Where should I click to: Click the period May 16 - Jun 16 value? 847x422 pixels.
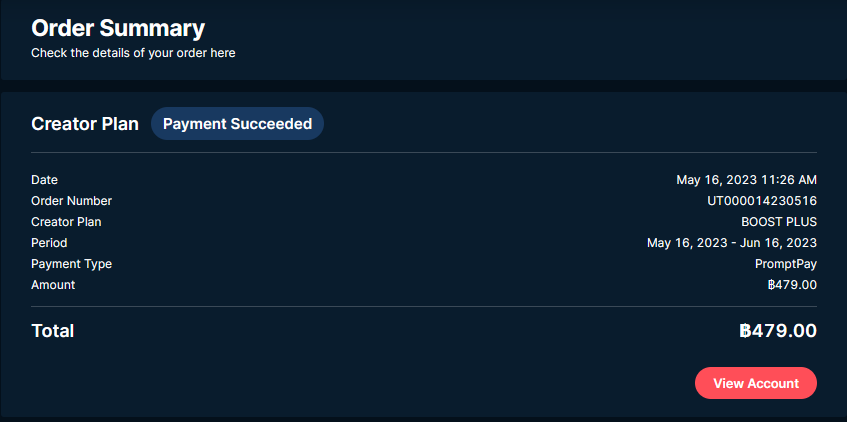[732, 243]
